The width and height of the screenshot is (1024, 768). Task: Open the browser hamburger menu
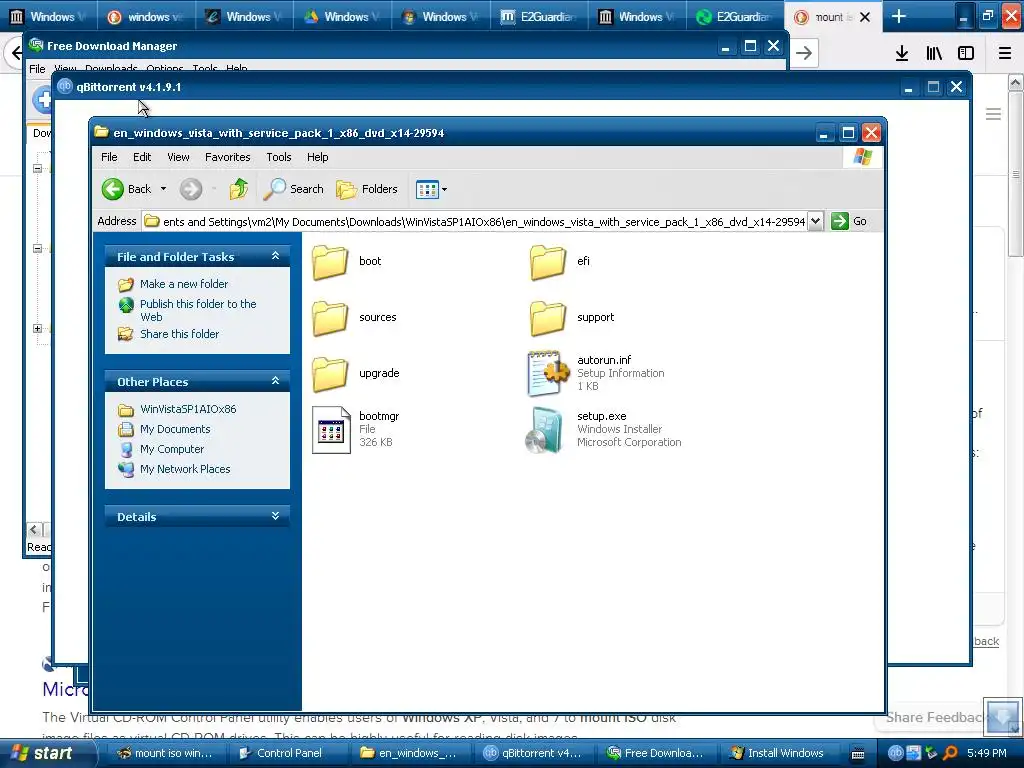click(1005, 54)
